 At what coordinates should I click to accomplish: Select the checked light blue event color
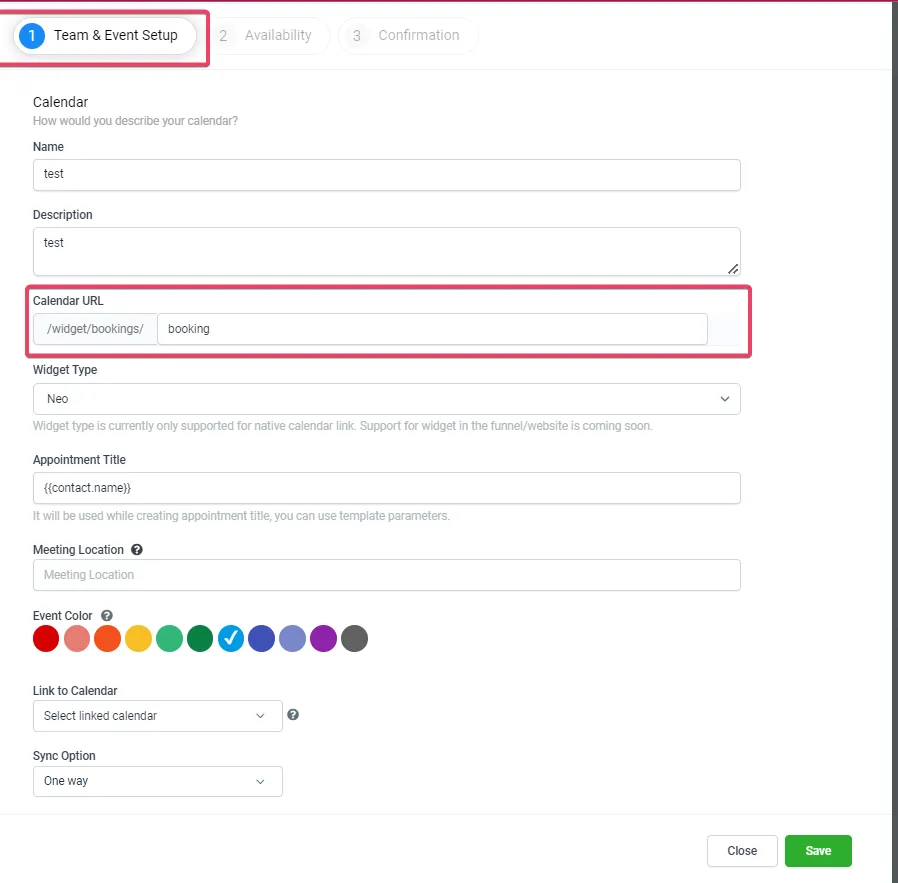tap(231, 638)
